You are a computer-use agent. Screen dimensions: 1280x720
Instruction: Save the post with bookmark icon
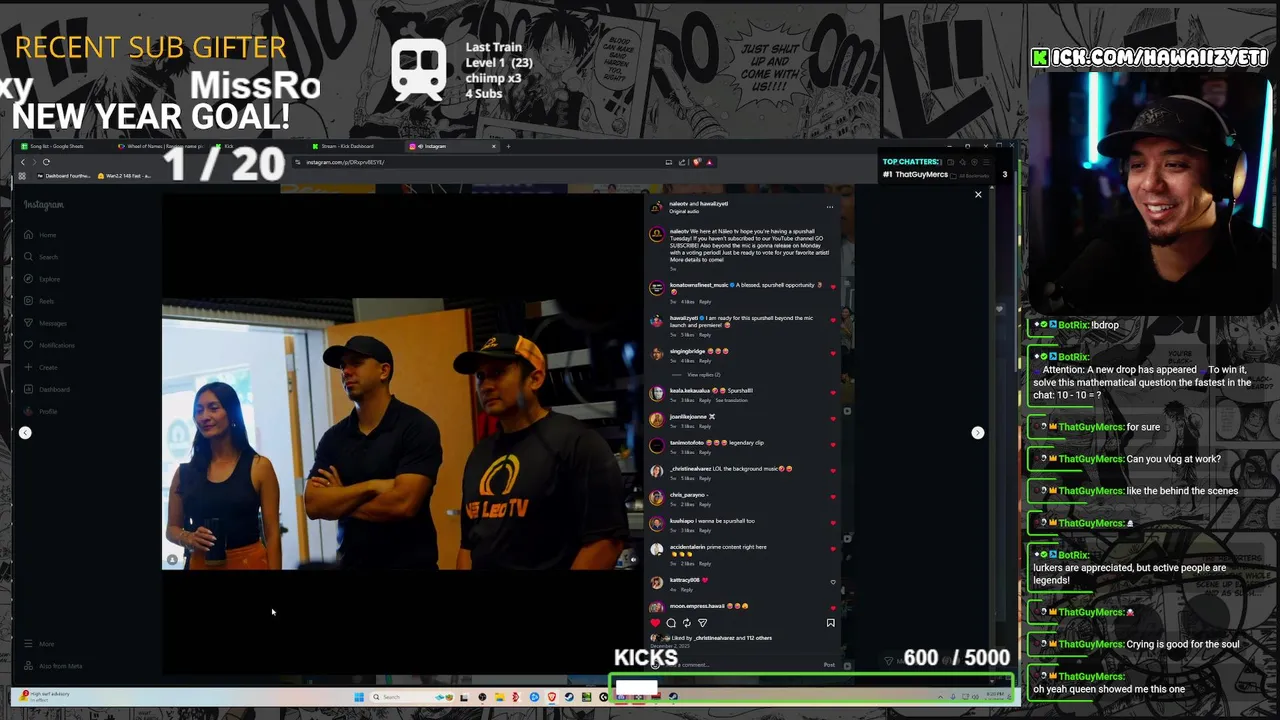click(x=830, y=623)
